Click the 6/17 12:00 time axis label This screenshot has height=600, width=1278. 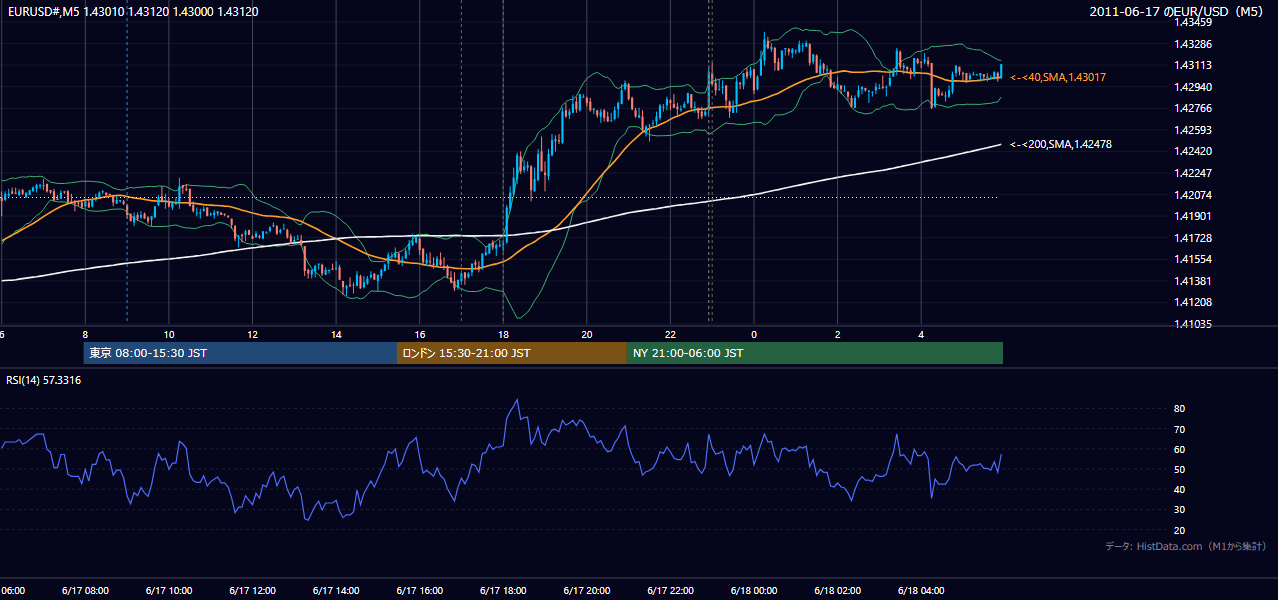click(x=252, y=590)
